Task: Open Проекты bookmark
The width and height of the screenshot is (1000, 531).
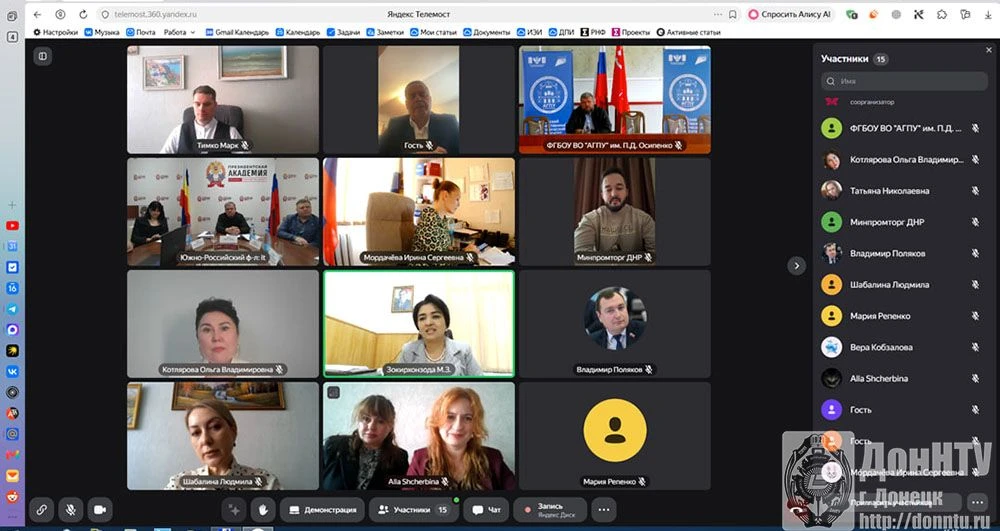Action: point(631,32)
